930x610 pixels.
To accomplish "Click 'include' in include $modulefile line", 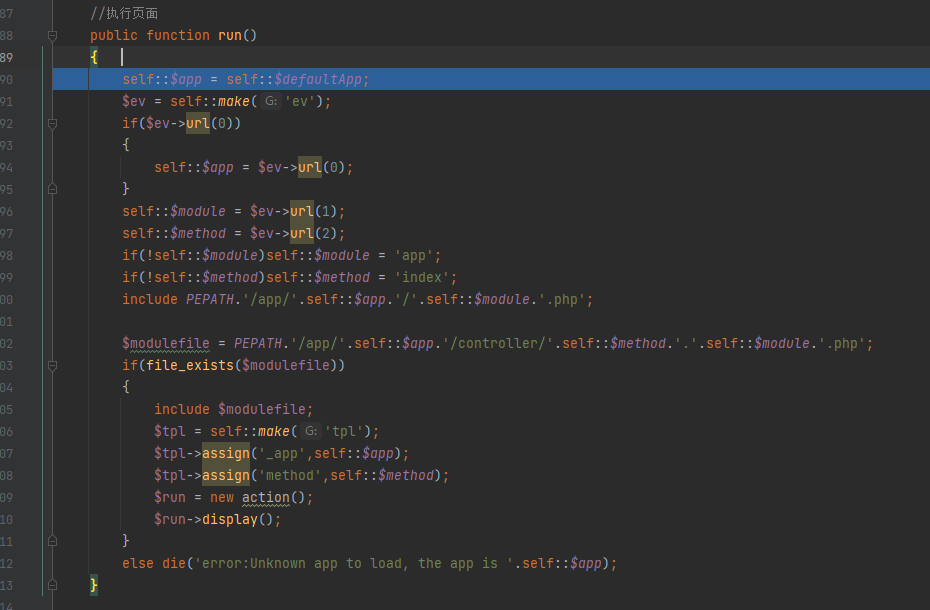I will click(x=182, y=409).
